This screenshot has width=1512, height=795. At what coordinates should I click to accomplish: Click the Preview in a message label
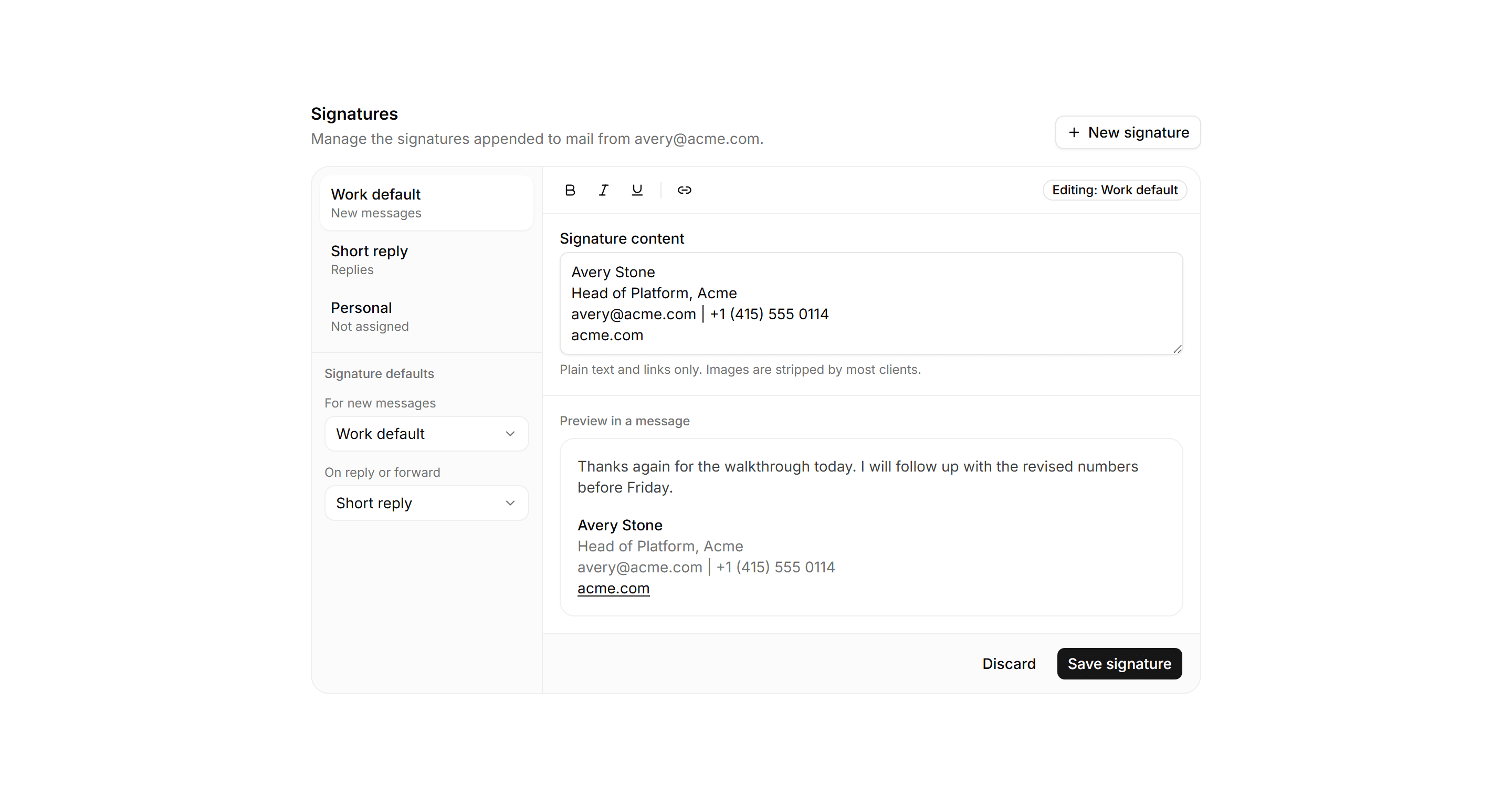pyautogui.click(x=625, y=421)
